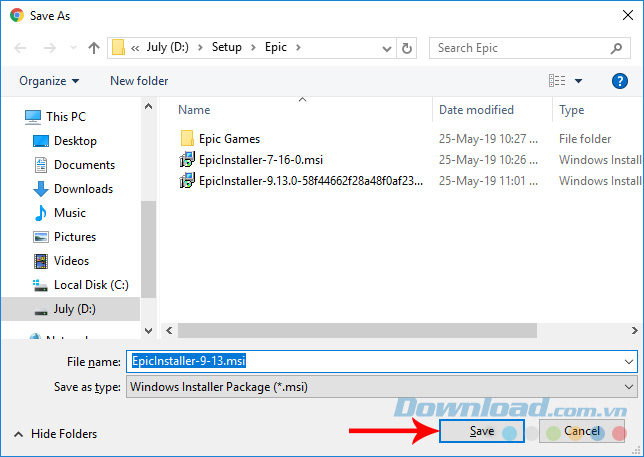Click the Forward navigation arrow
The height and width of the screenshot is (457, 644).
click(x=50, y=48)
